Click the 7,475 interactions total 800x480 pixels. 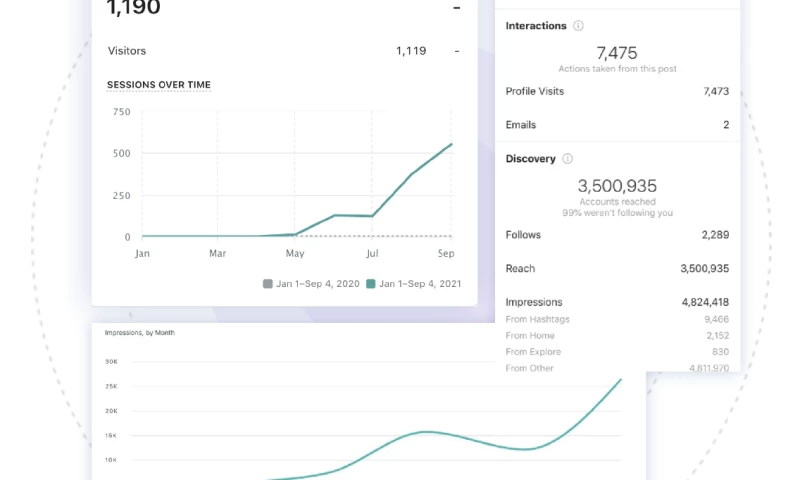coord(616,53)
